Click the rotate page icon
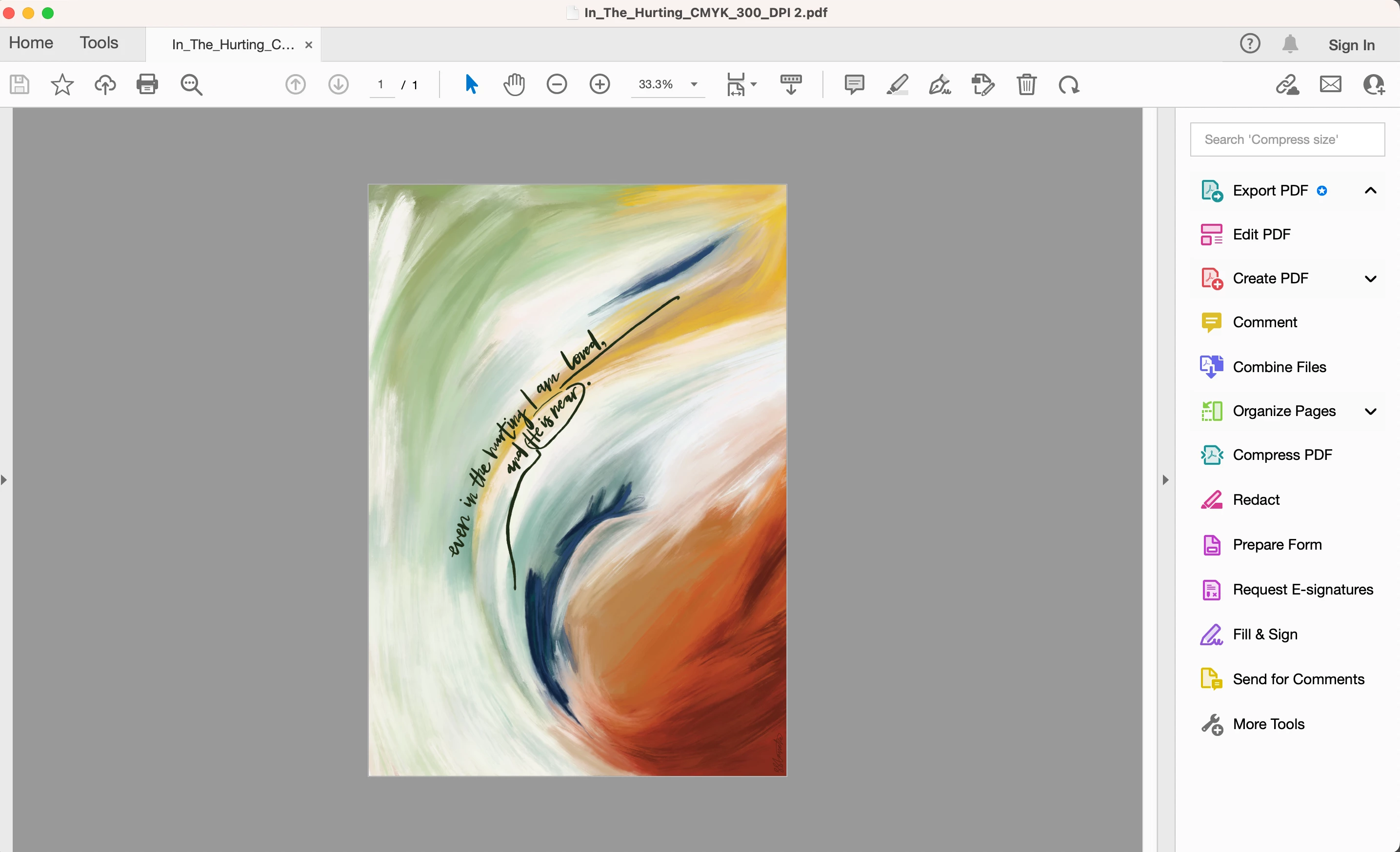This screenshot has width=1400, height=852. point(1069,85)
